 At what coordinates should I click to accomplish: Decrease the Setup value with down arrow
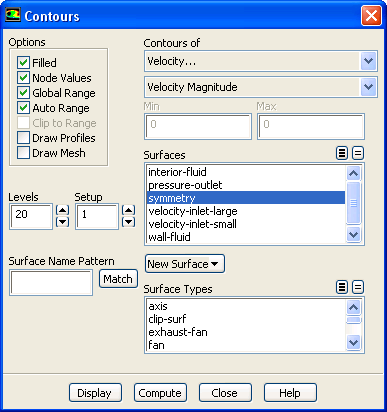pyautogui.click(x=129, y=222)
